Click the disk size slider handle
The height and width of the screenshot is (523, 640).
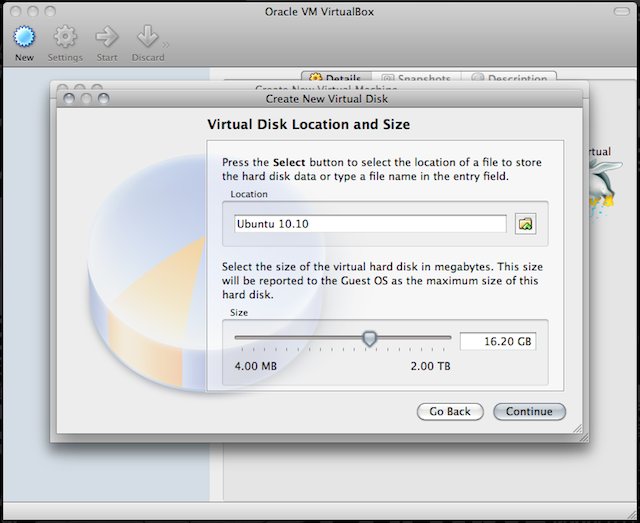370,339
